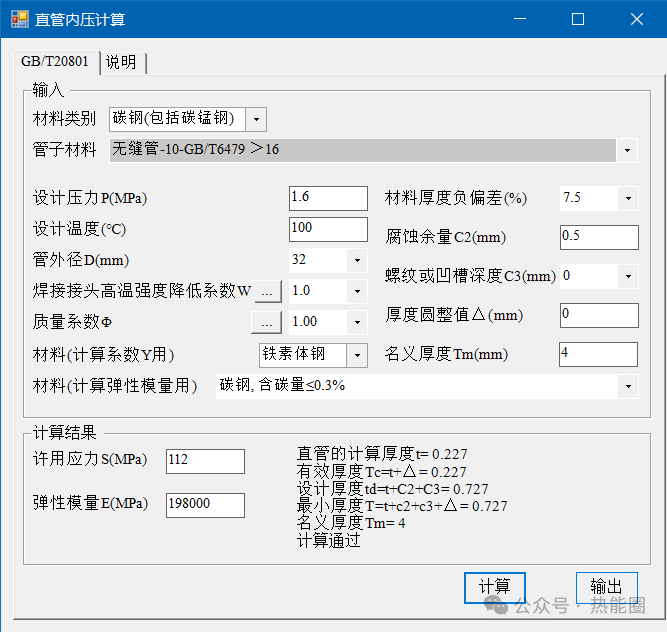Open the 材料(计算弹性模量用) dropdown
Image resolution: width=667 pixels, height=632 pixels.
pos(628,386)
